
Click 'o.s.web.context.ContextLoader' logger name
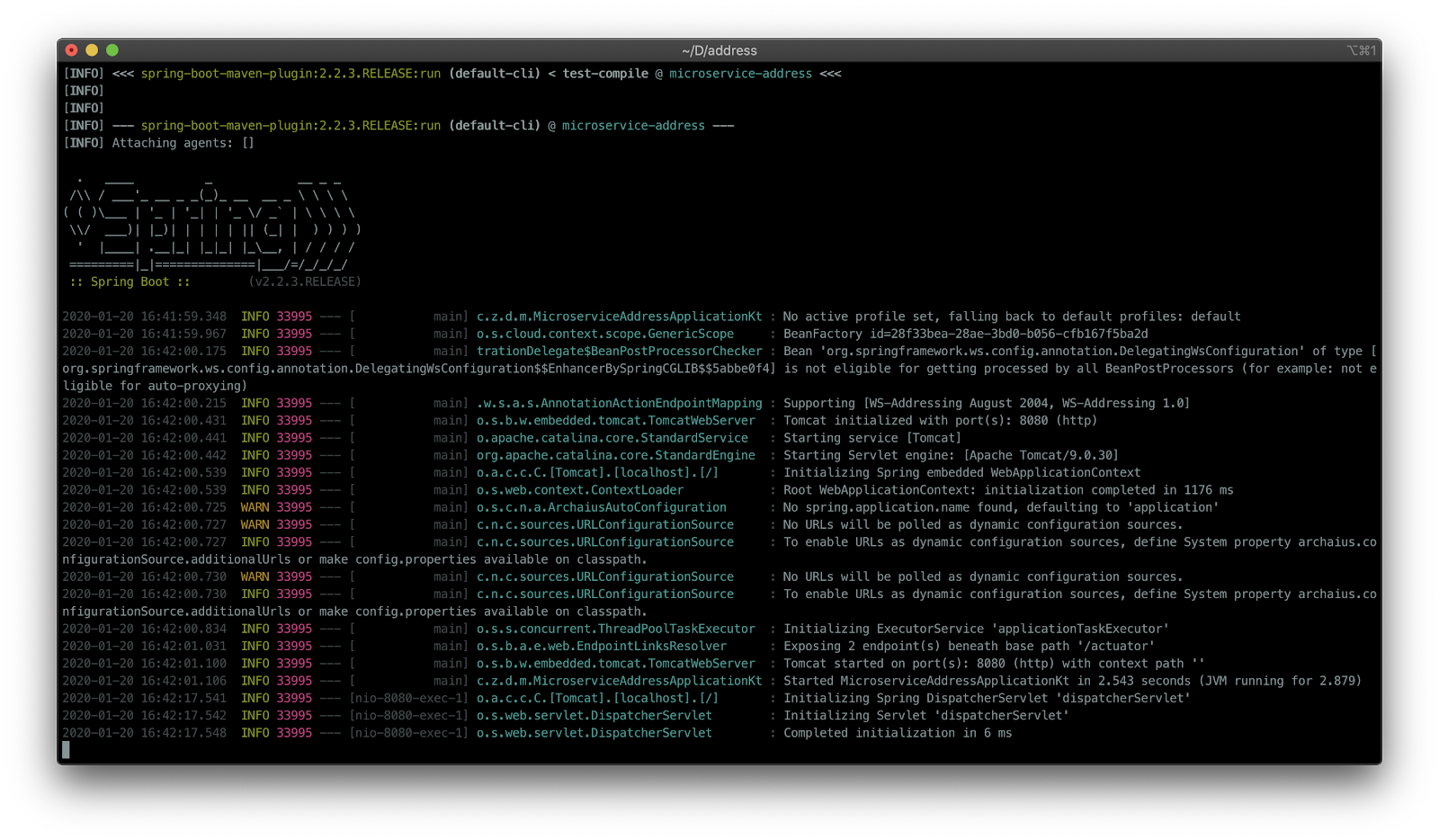[580, 490]
